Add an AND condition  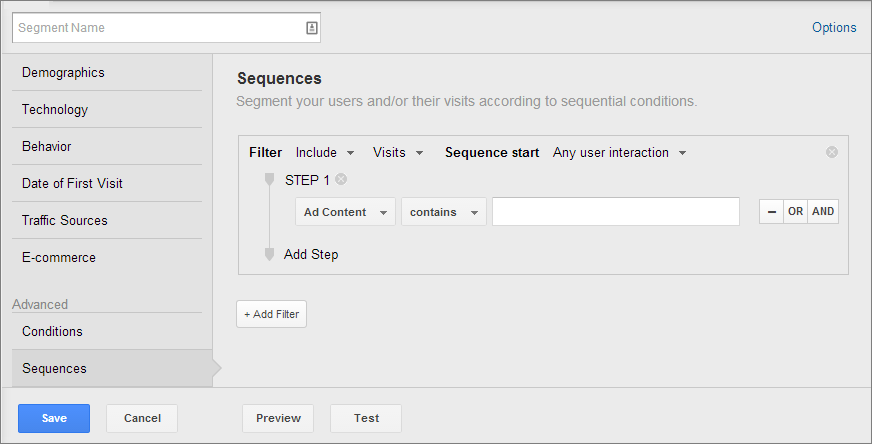click(823, 212)
